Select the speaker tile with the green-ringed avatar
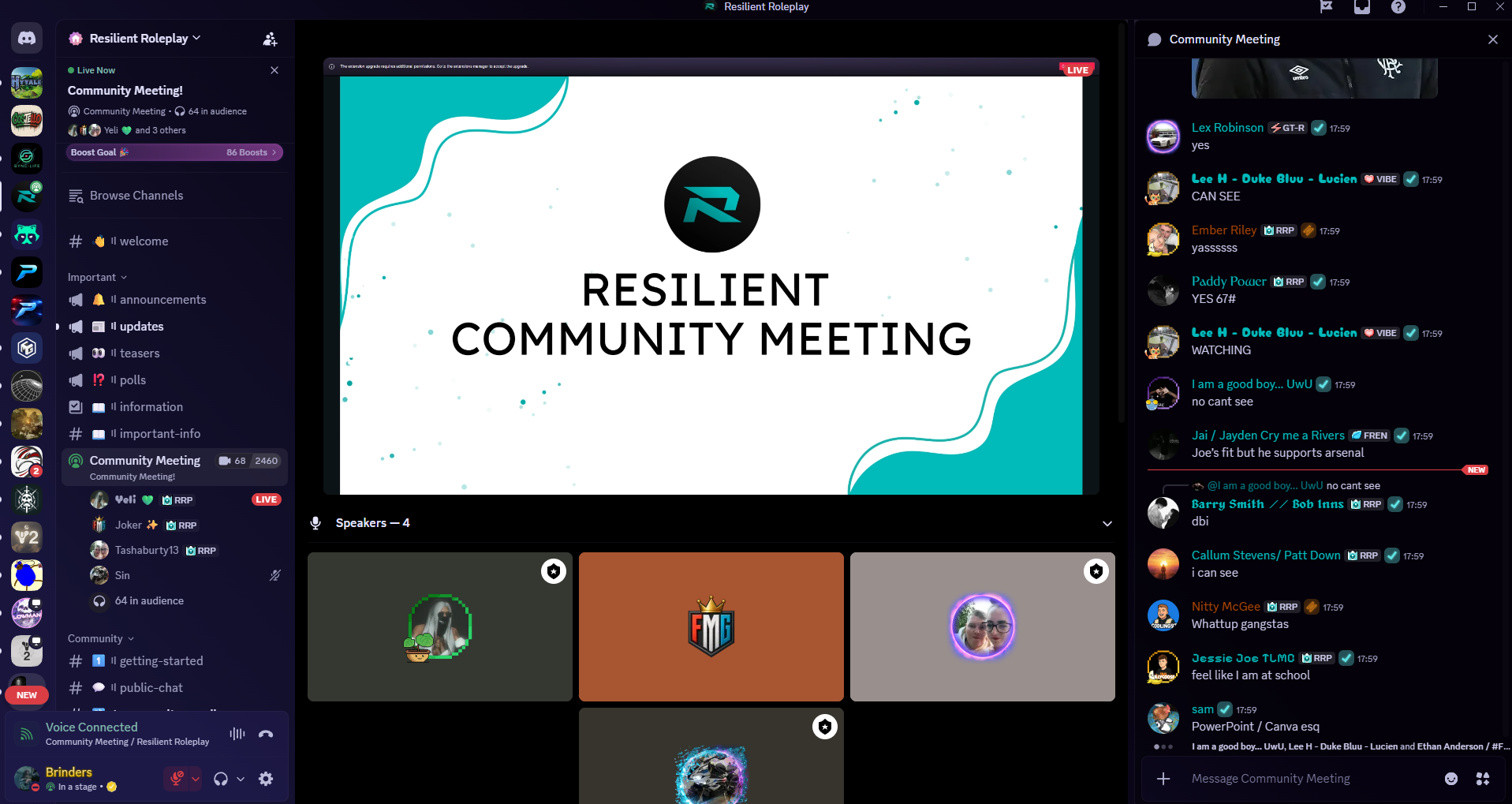This screenshot has width=1512, height=804. click(x=439, y=626)
